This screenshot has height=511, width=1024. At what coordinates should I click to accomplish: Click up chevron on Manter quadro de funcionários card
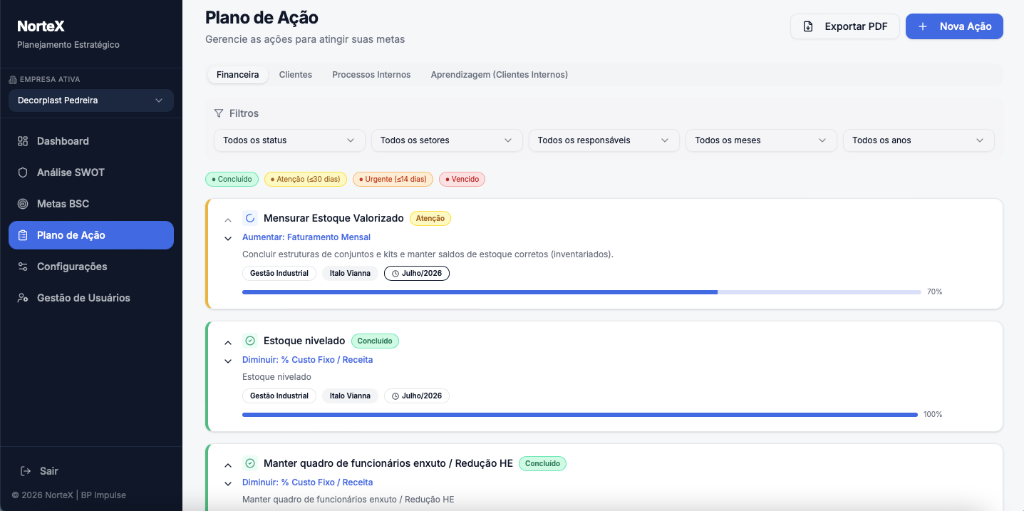tap(228, 465)
